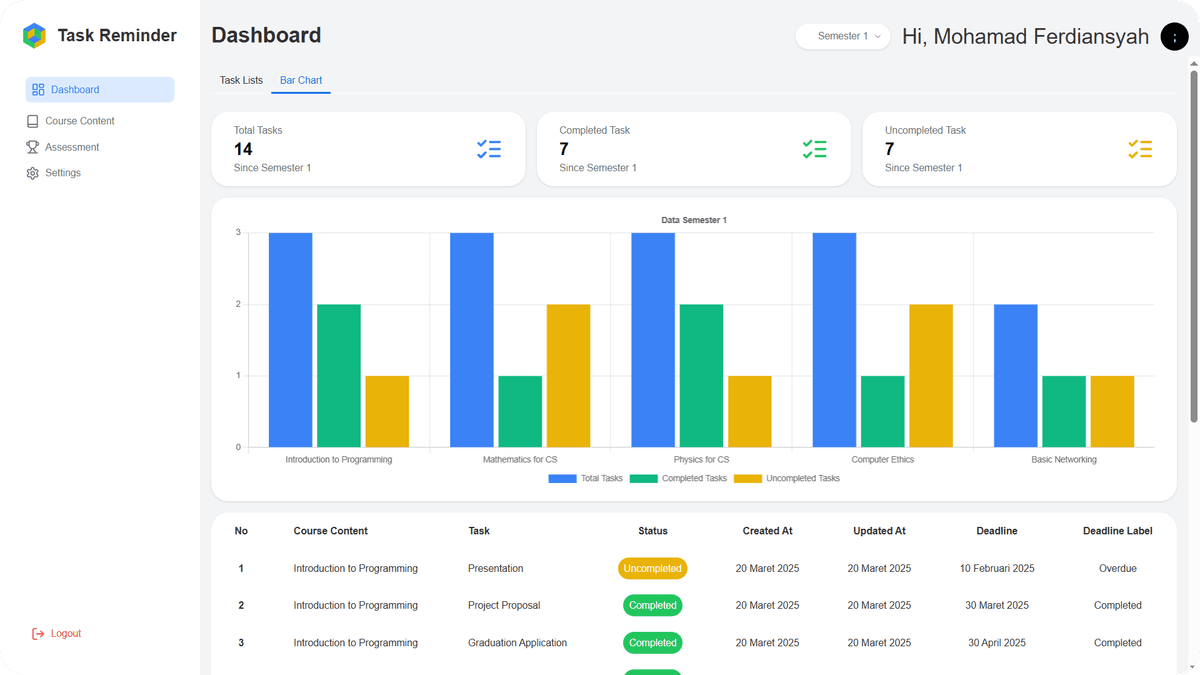This screenshot has height=675, width=1200.
Task: Open the Semester 1 dropdown
Action: tap(843, 36)
